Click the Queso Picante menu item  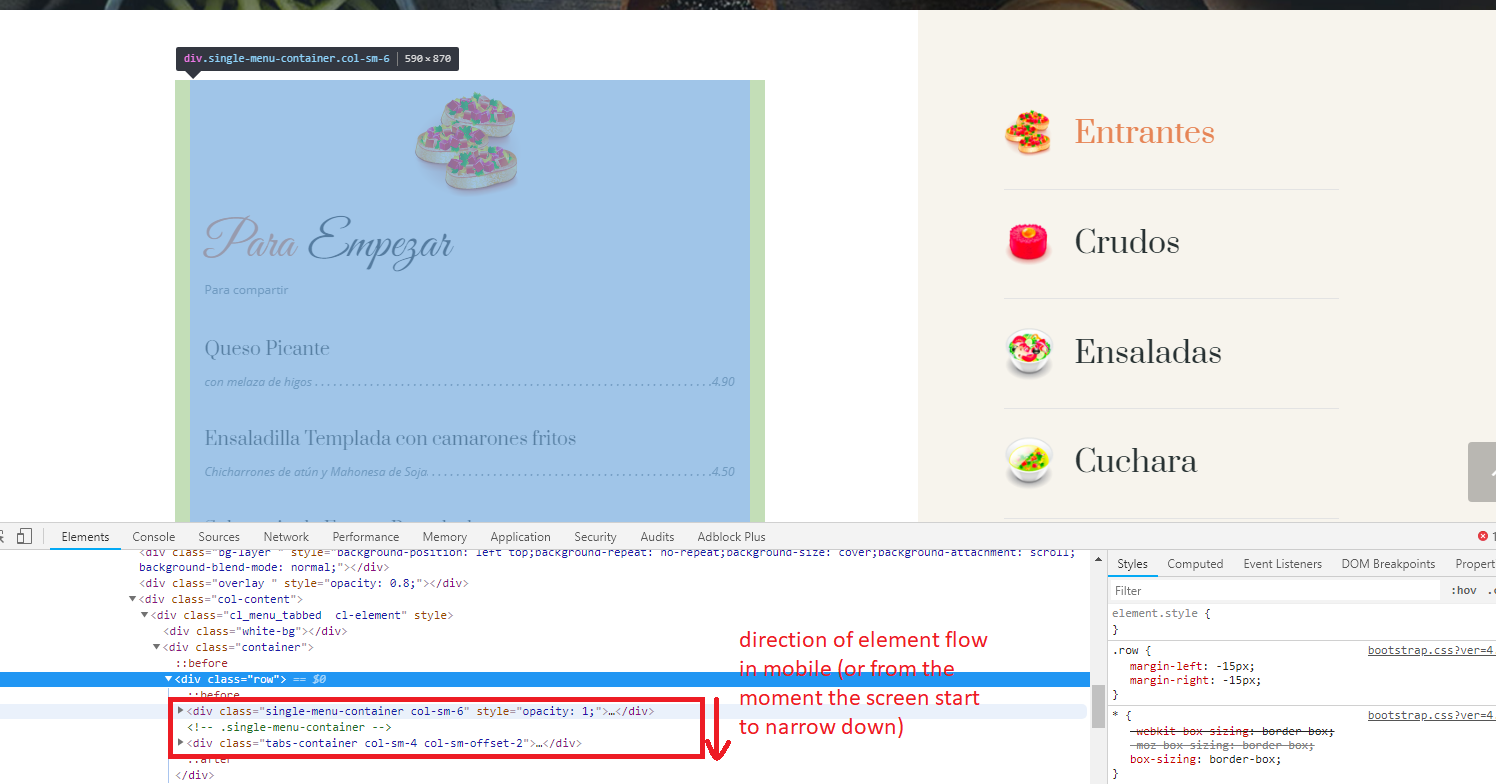tap(267, 348)
